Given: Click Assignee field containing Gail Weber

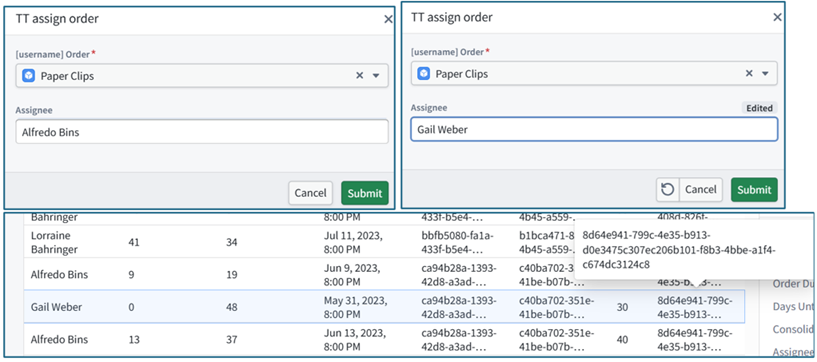Looking at the screenshot, I should tap(594, 129).
